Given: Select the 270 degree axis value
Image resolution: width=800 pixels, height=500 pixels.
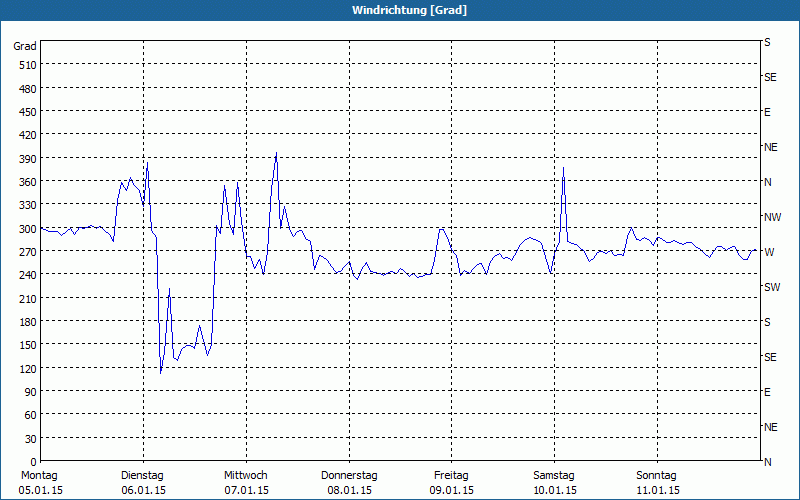Looking at the screenshot, I should tap(28, 252).
